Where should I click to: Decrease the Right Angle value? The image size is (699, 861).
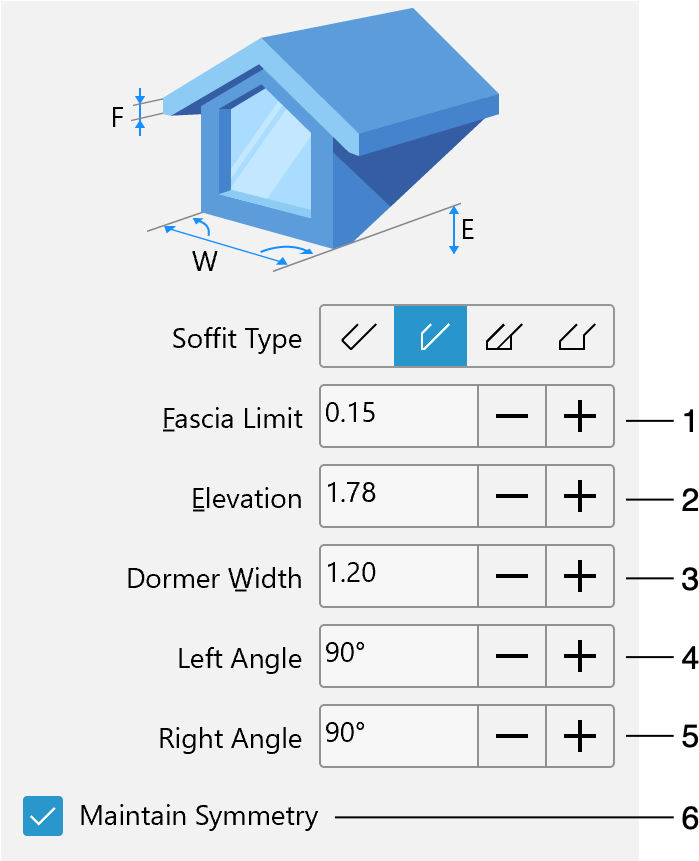coord(512,736)
